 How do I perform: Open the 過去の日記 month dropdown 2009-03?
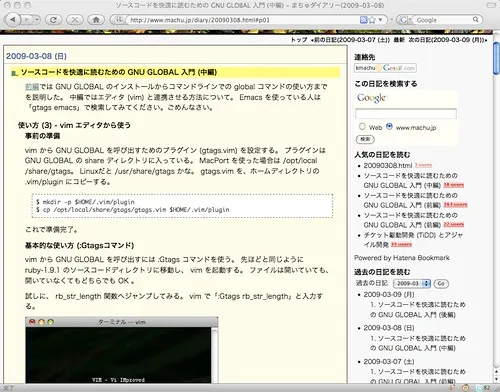point(412,283)
